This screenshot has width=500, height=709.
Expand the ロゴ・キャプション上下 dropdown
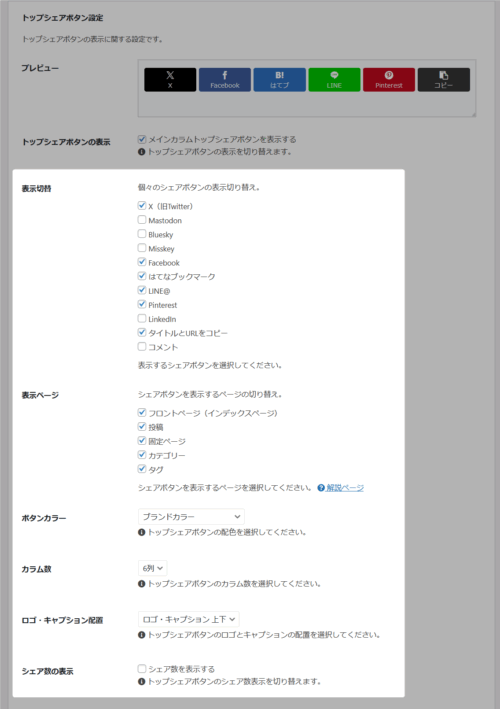click(x=189, y=619)
